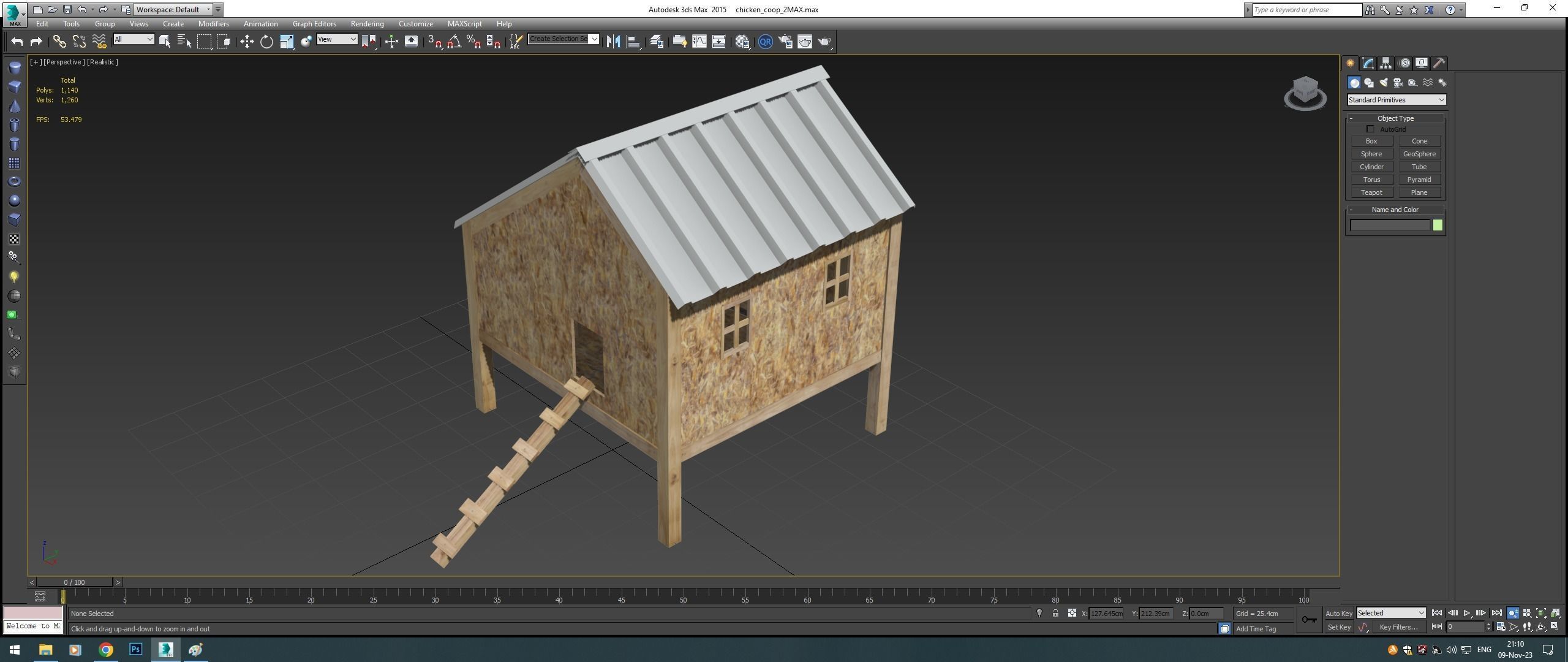Open the reference coordinate View dropdown
This screenshot has width=1568, height=662.
337,39
